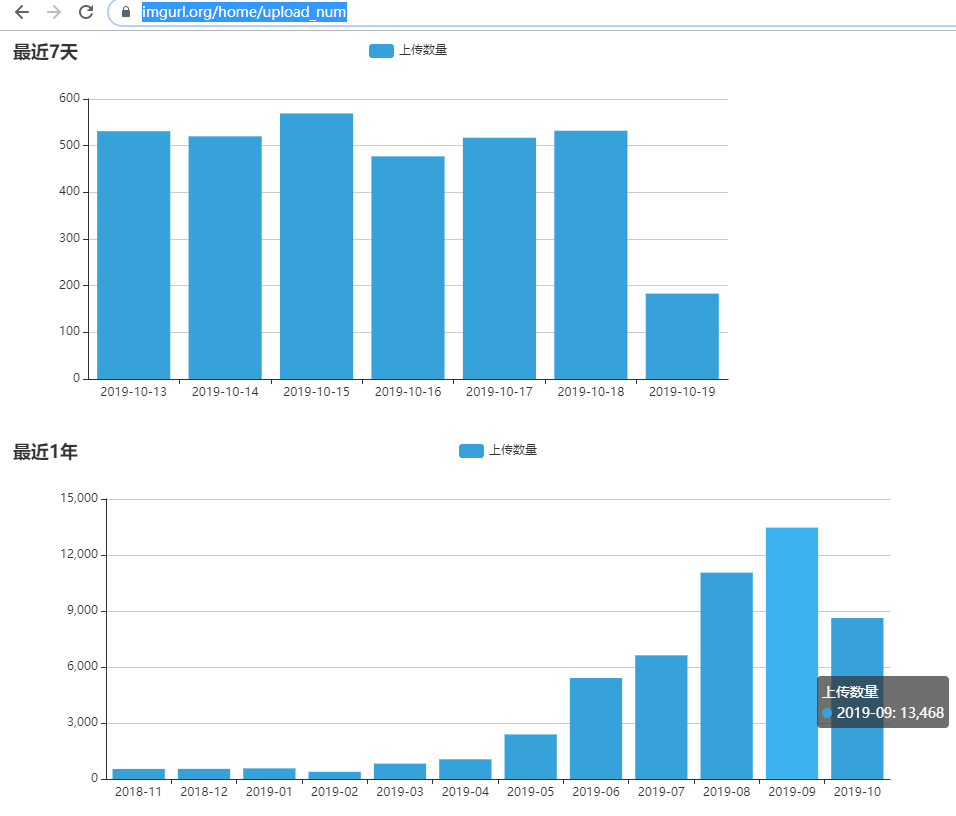Click the 2019-10-17 bar
956x816 pixels.
499,258
